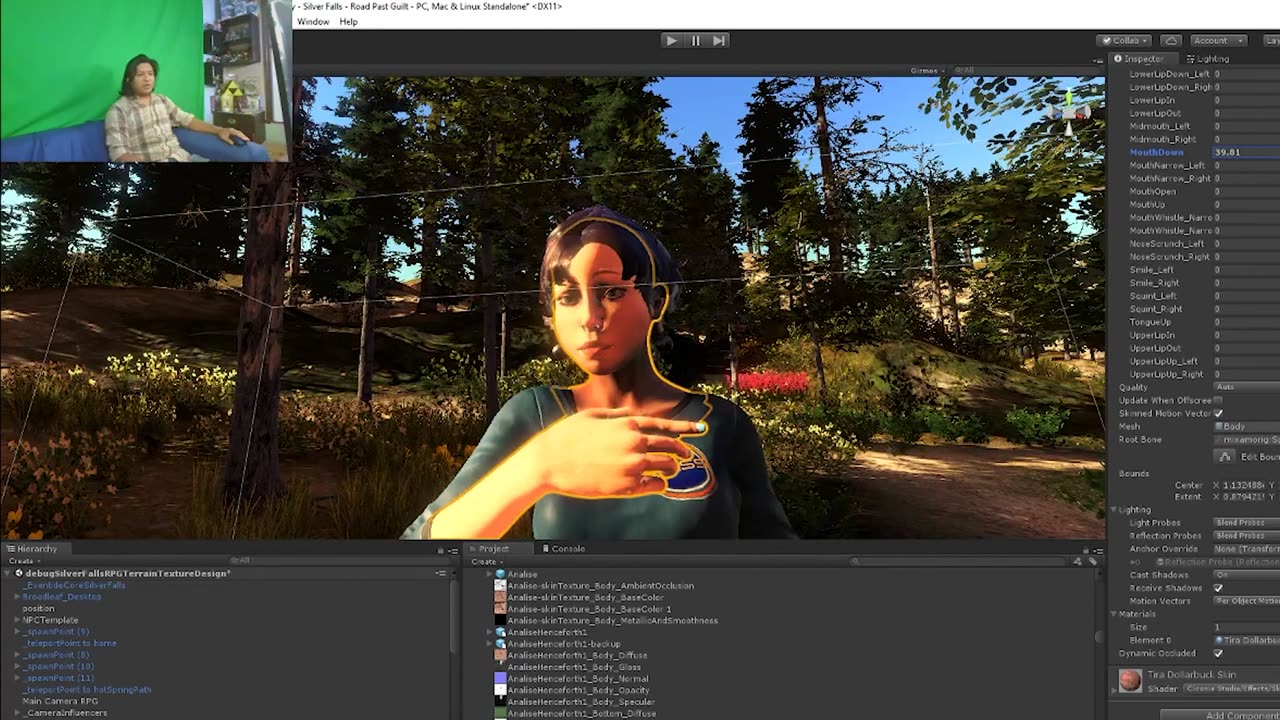Click the AnaliseHenceforth1-backup prefab icon
Viewport: 1280px width, 720px height.
click(500, 644)
